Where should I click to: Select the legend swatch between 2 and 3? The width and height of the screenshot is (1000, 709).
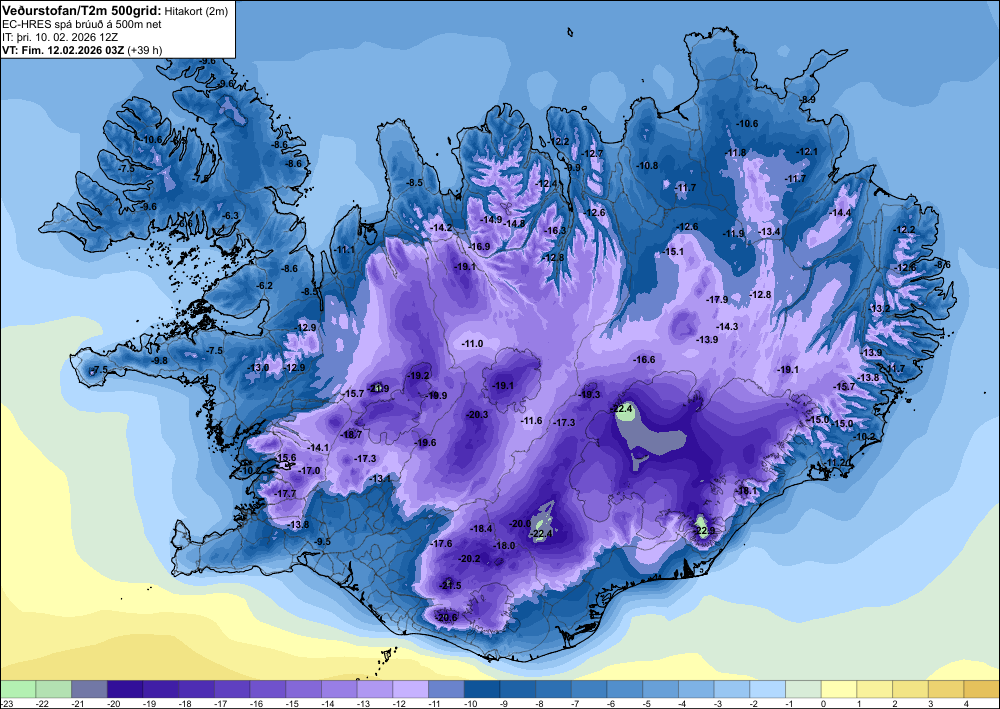pos(911,689)
